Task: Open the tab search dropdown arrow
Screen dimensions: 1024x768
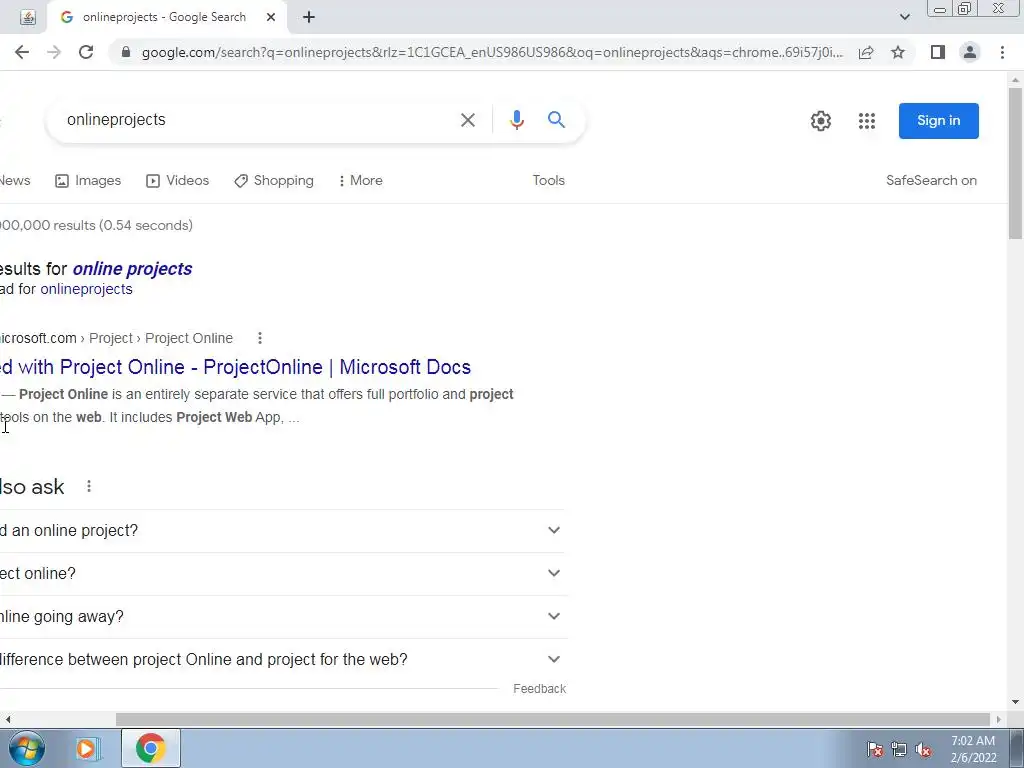Action: point(904,17)
